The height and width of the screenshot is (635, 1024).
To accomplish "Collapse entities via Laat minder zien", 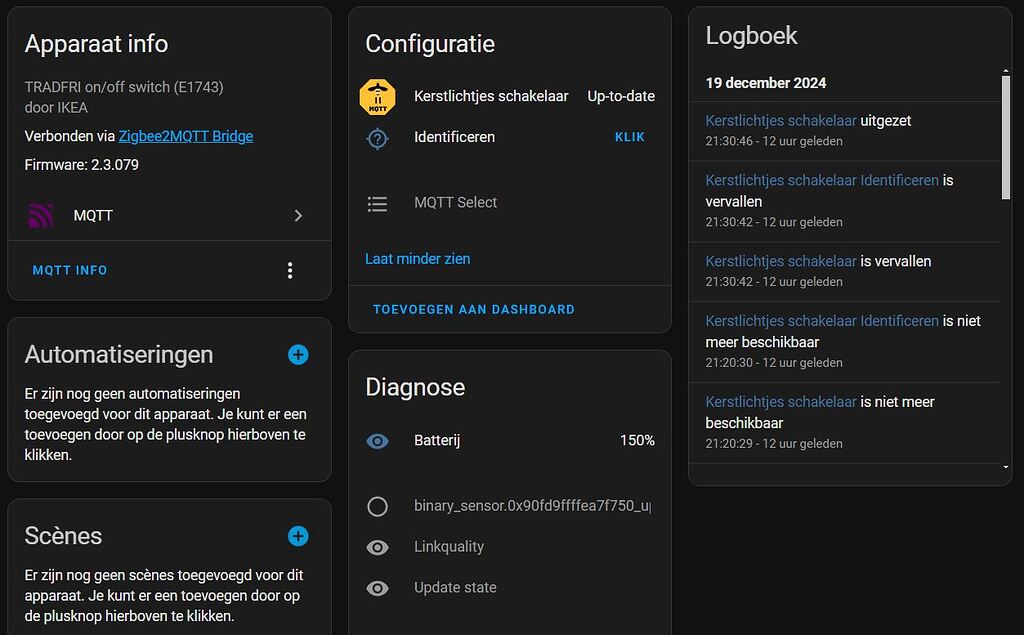I will click(417, 258).
